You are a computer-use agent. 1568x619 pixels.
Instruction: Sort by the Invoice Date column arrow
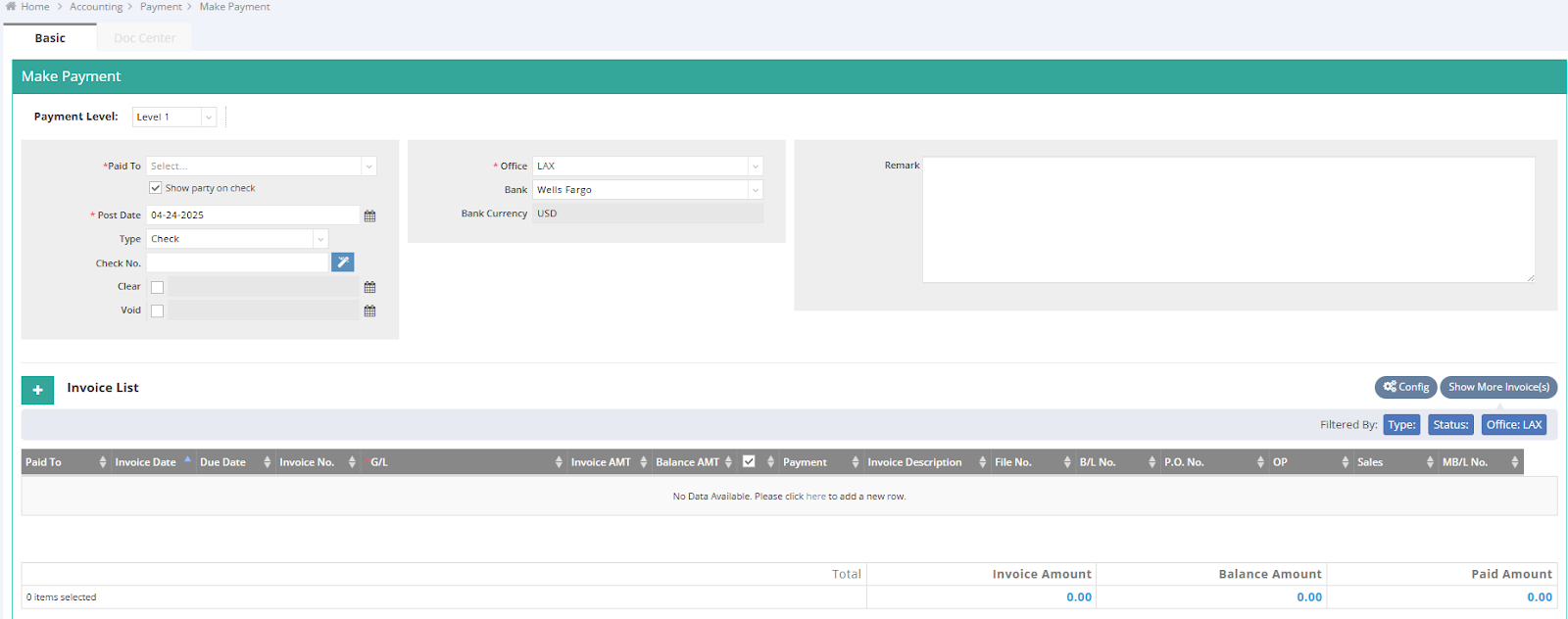(187, 459)
